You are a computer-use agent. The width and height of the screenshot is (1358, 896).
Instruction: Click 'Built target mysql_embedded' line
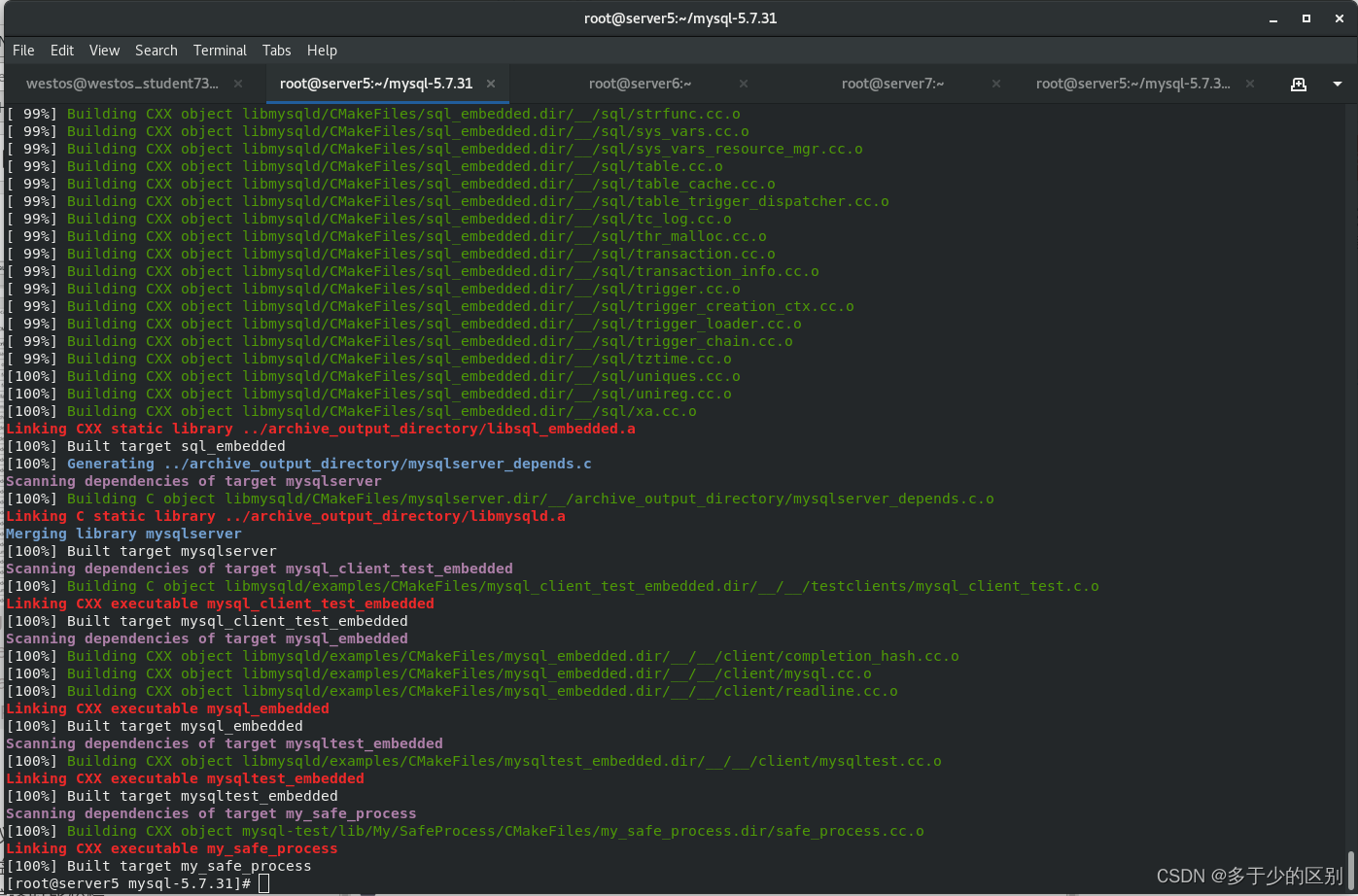155,726
